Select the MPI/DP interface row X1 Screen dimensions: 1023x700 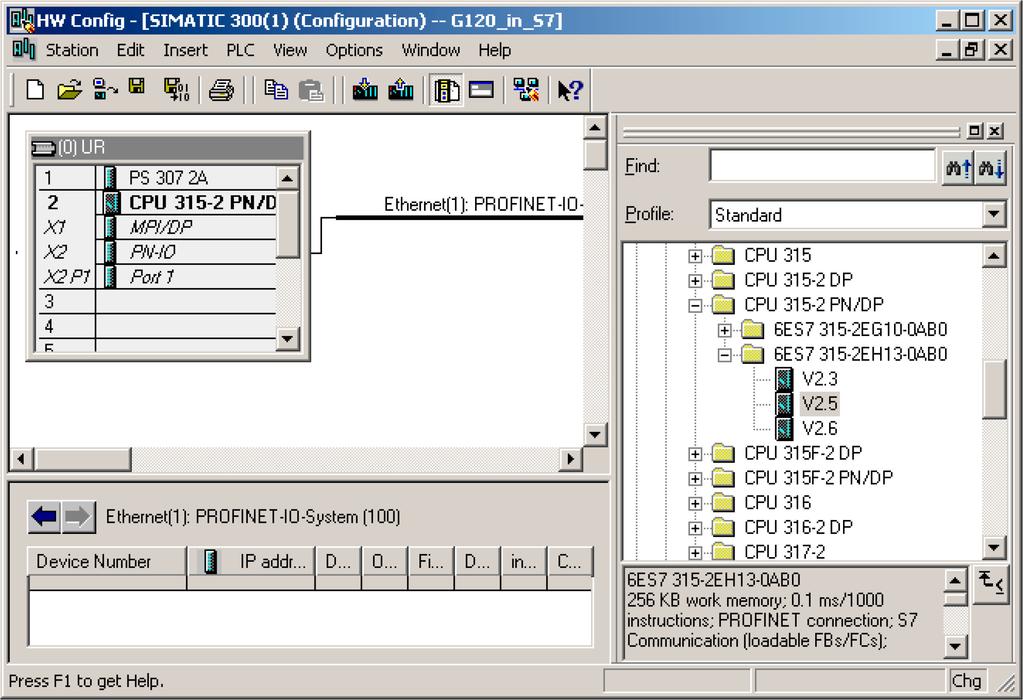(157, 227)
